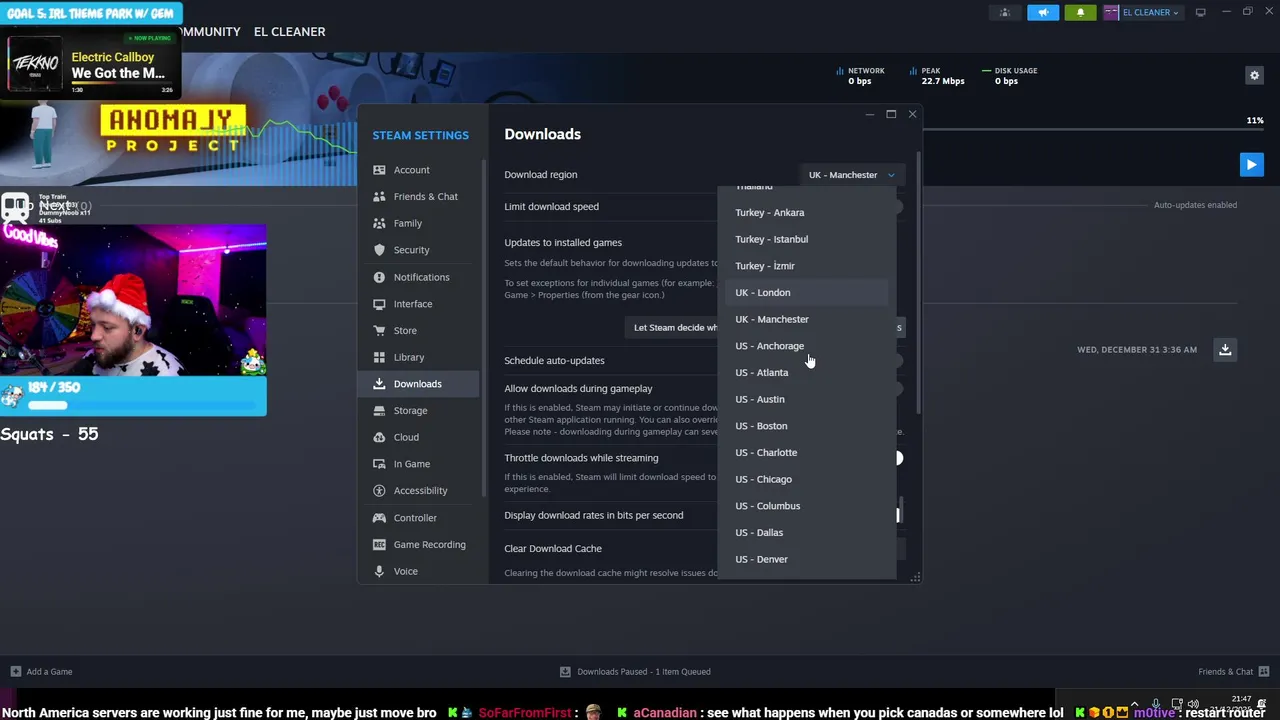Open downloads page gear settings
Screen dimensions: 1280x720
1254,75
